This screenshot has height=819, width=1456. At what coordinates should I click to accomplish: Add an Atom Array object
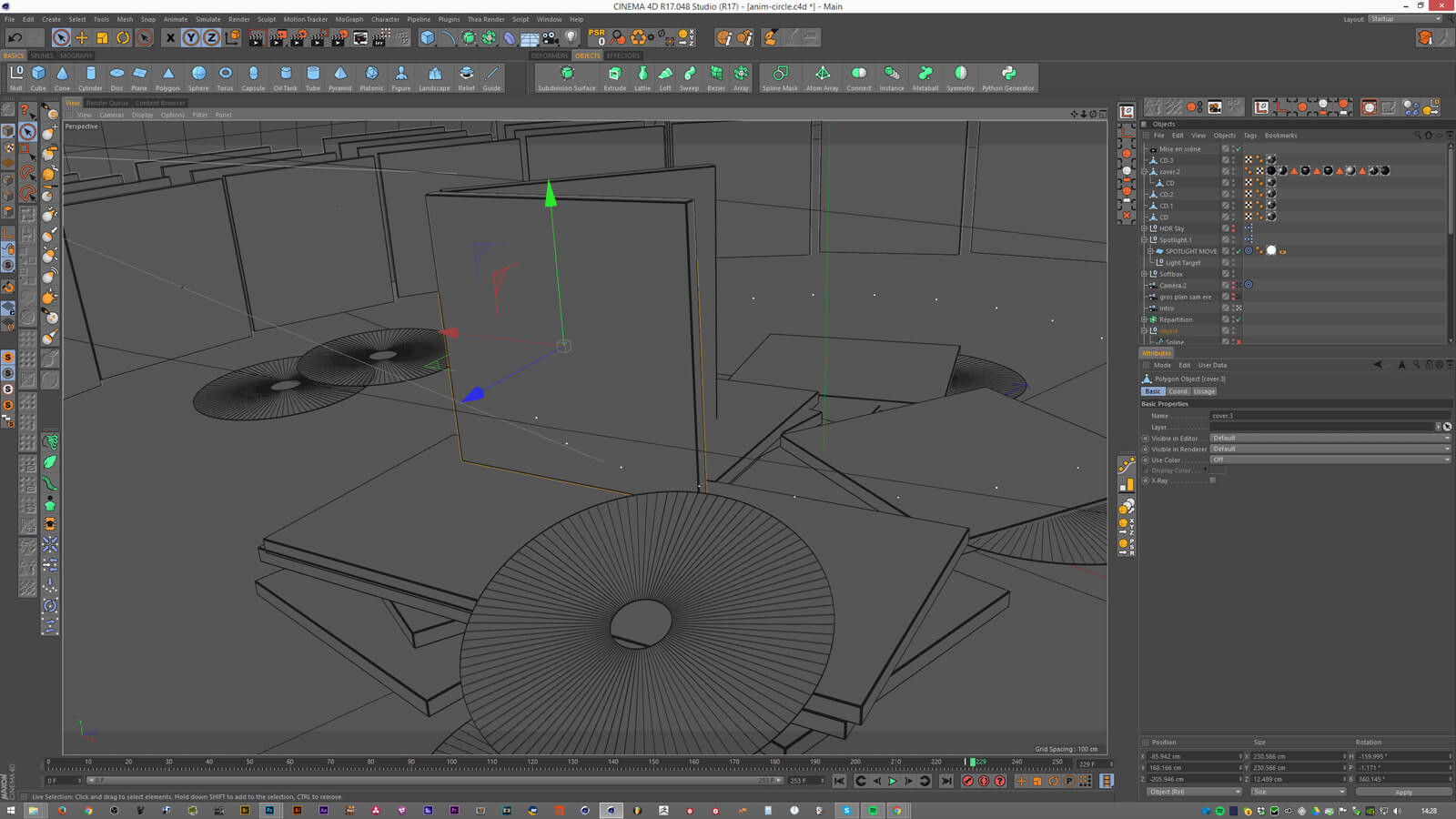click(822, 78)
